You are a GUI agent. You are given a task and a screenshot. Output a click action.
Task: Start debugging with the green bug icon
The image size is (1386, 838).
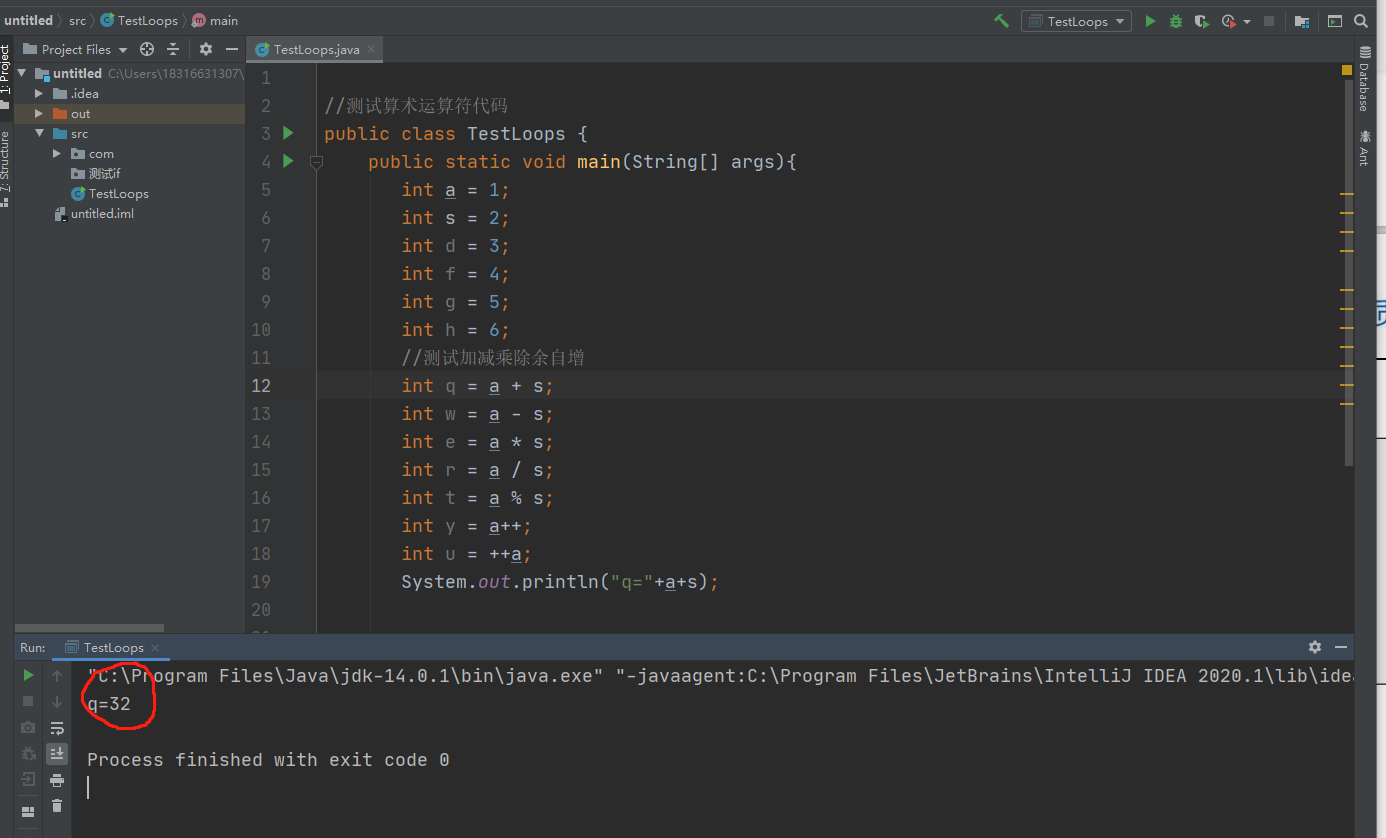(1176, 21)
